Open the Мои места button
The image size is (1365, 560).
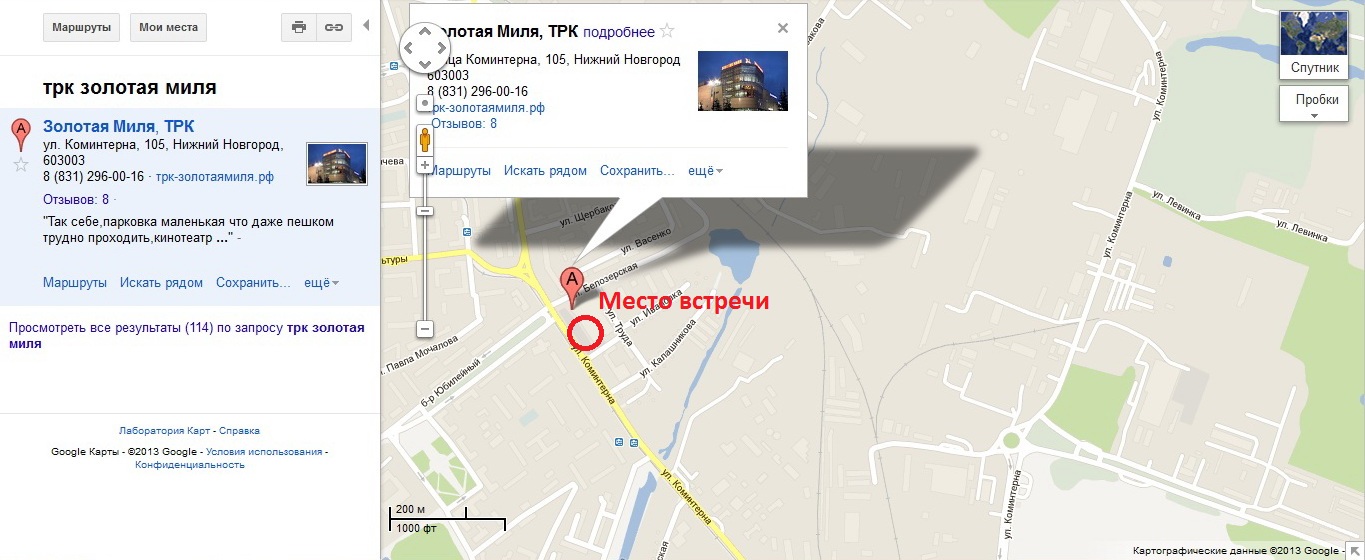coord(168,27)
